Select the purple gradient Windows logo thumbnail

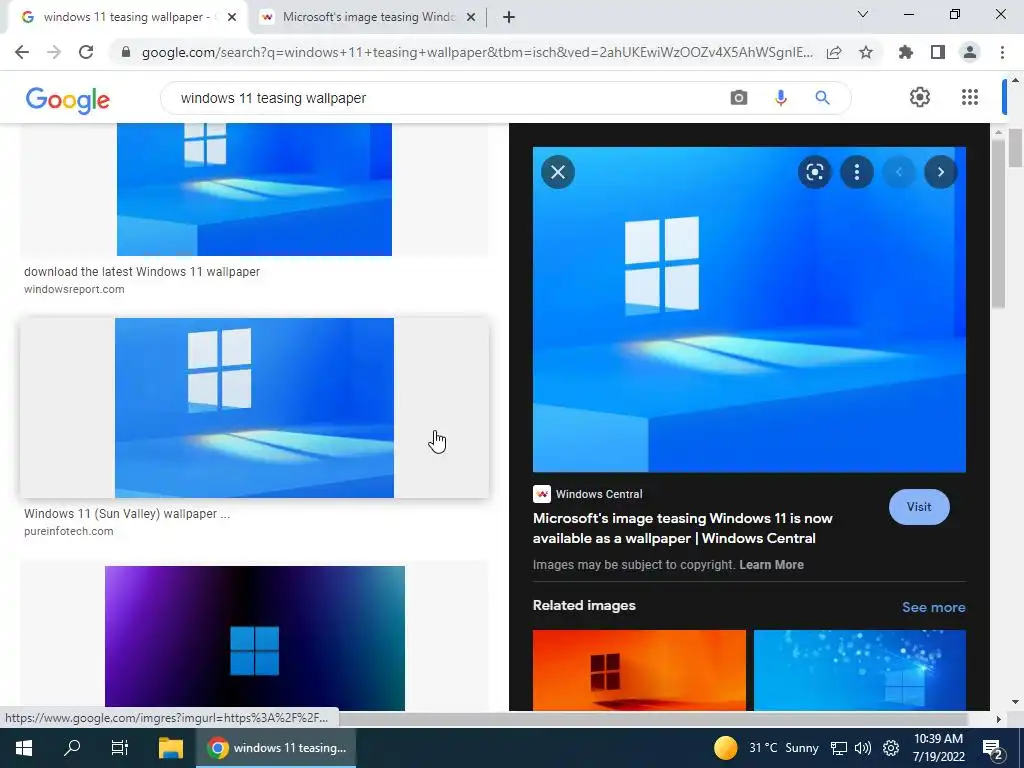point(255,638)
